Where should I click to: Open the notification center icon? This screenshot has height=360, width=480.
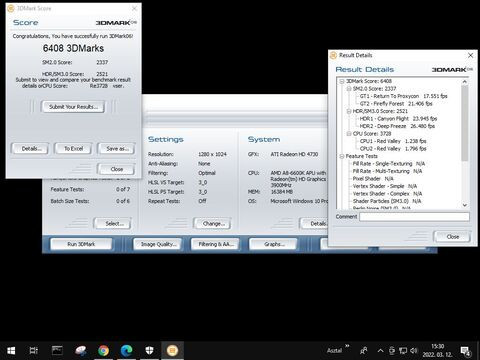[465, 351]
